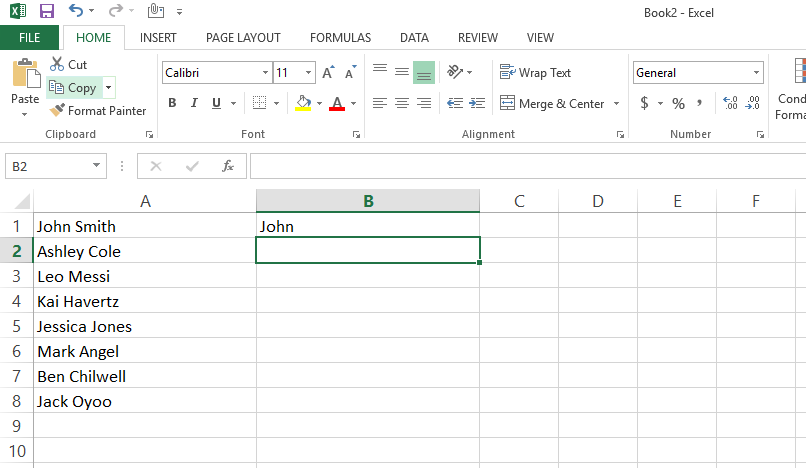Open the FILE tab
Image resolution: width=806 pixels, height=468 pixels.
click(29, 38)
